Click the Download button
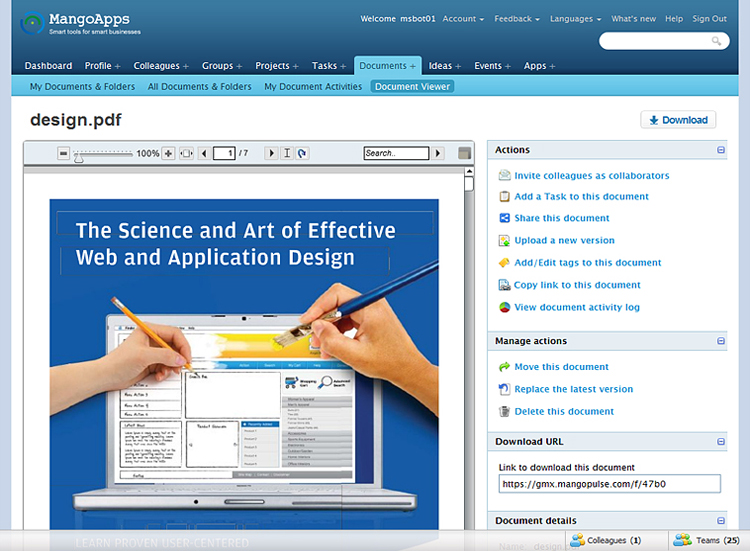This screenshot has width=750, height=551. (x=678, y=120)
